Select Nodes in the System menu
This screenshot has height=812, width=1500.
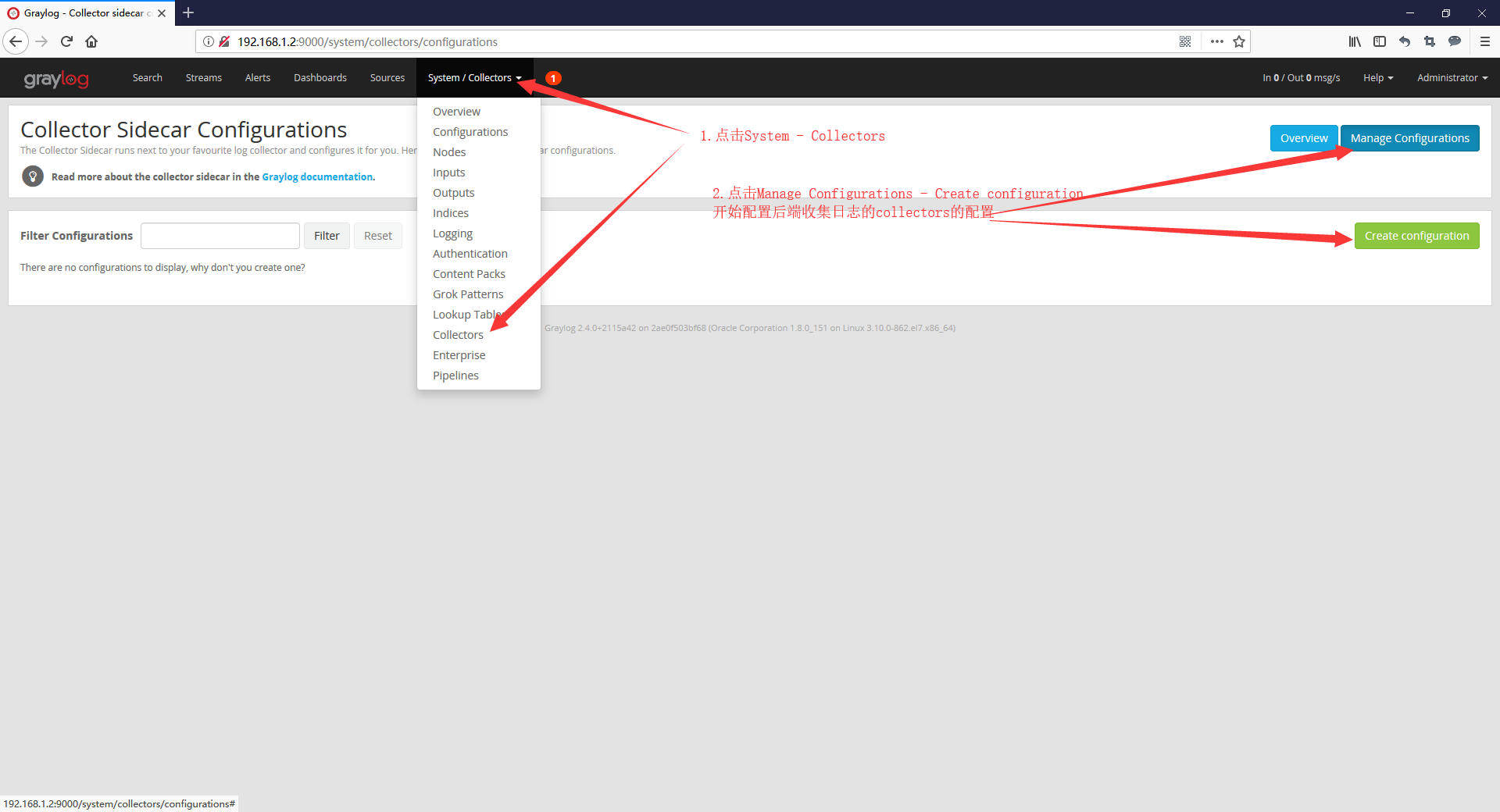(x=478, y=152)
